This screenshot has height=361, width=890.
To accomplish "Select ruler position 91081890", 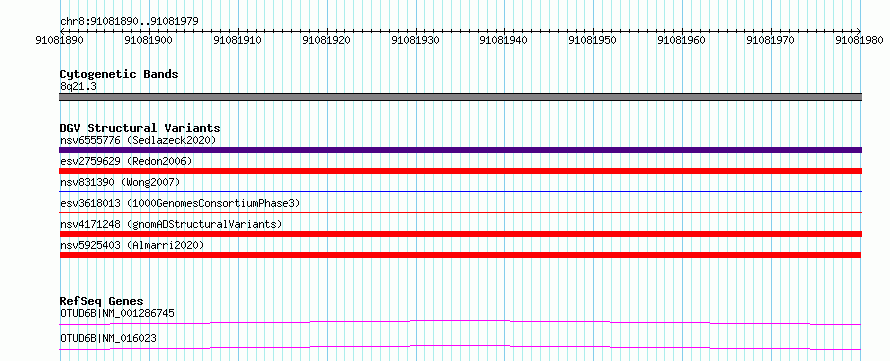I will 60,40.
